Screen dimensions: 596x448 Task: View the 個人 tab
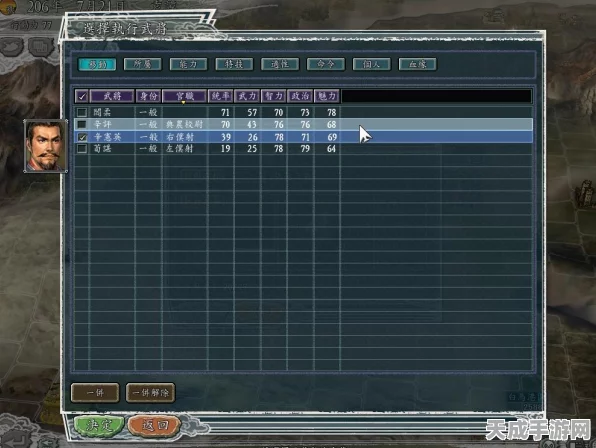[371, 64]
